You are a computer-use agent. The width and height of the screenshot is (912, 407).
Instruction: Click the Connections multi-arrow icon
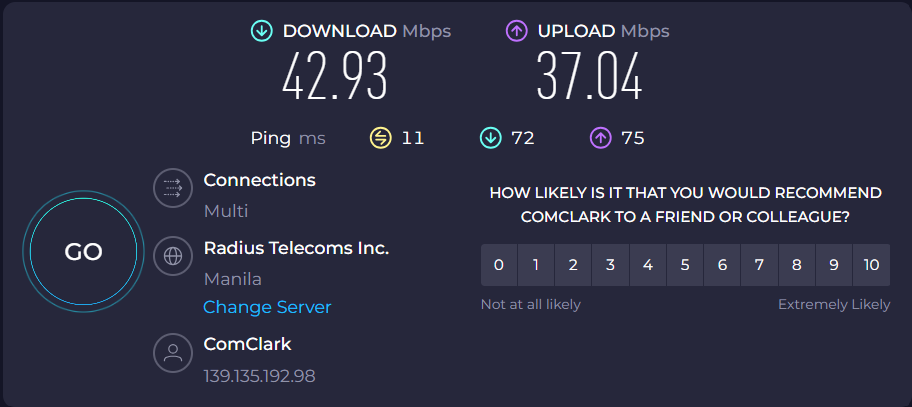click(172, 188)
